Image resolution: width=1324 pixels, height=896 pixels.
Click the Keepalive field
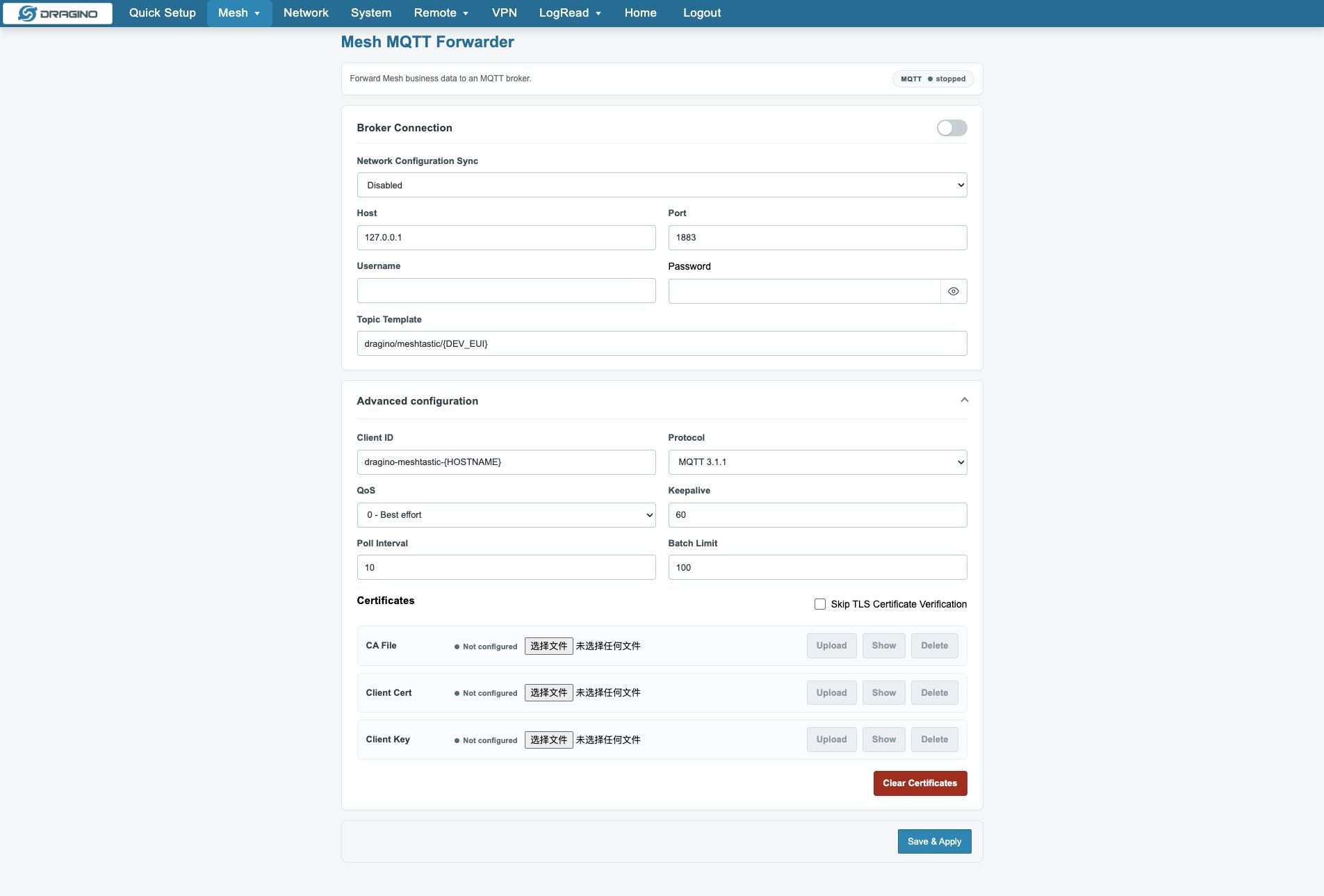click(817, 515)
